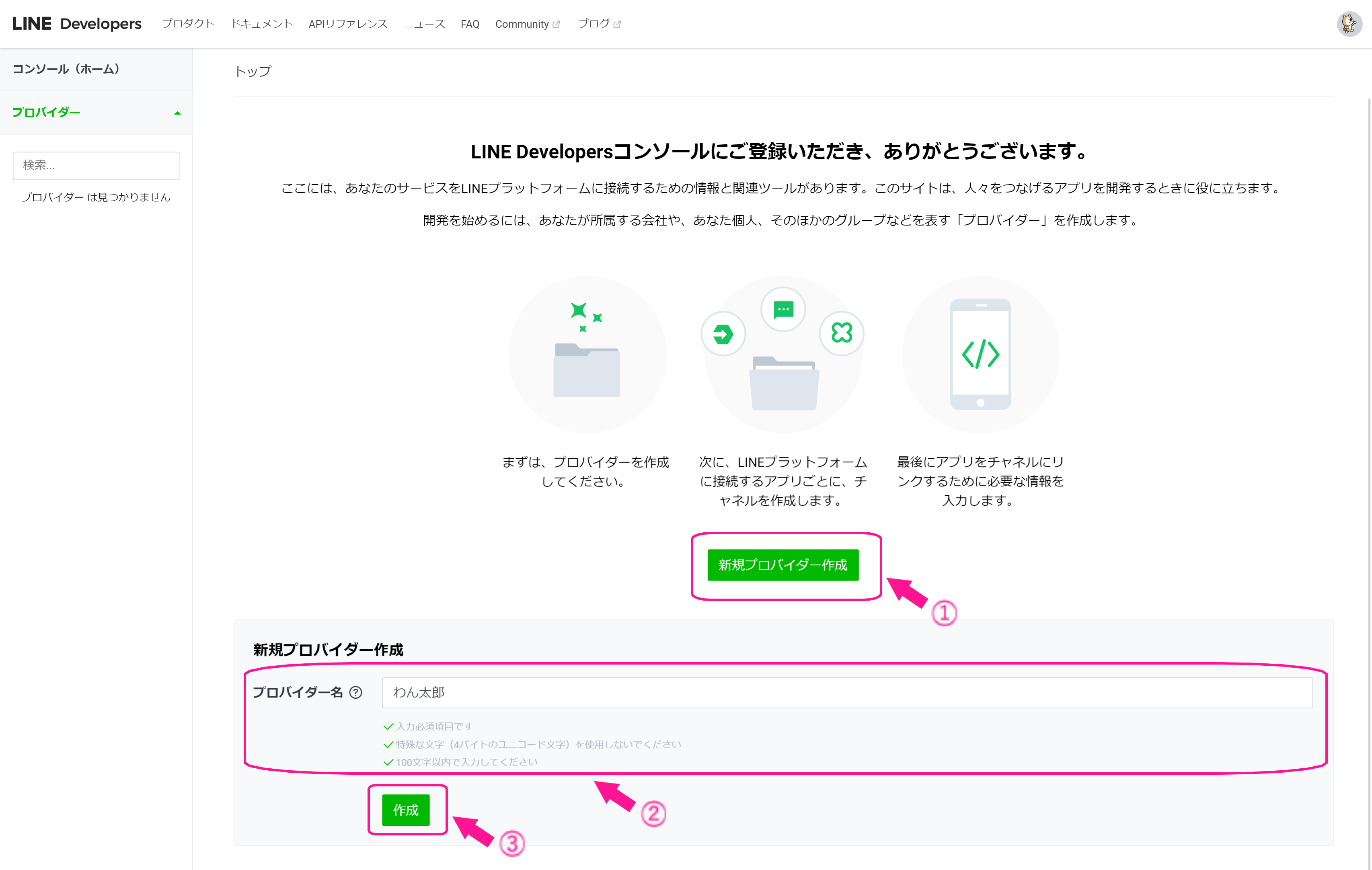Click the プロバイダー名 help icon
Viewport: 1372px width, 870px height.
click(x=355, y=692)
